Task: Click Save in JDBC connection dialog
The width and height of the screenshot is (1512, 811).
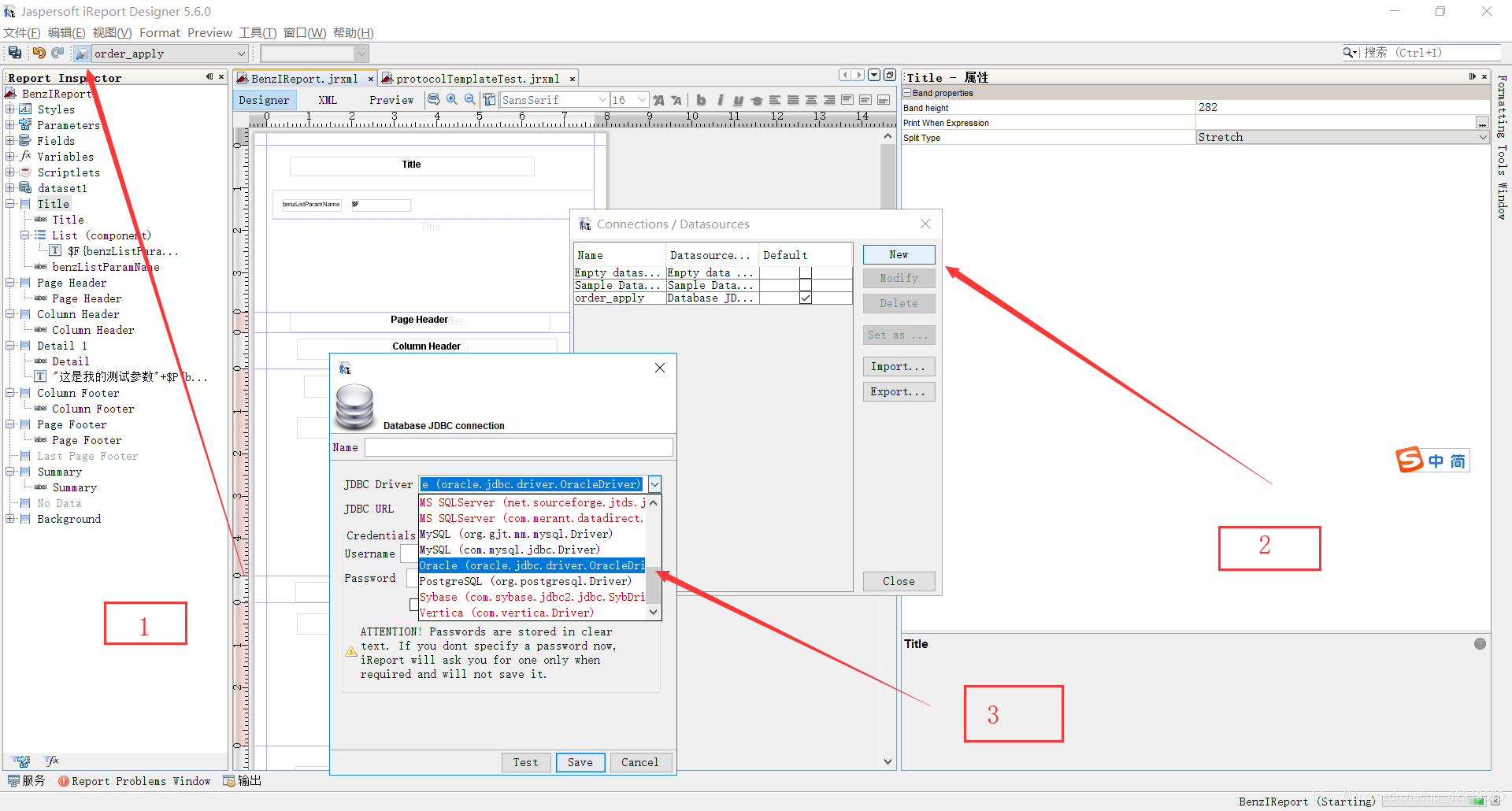Action: coord(580,762)
